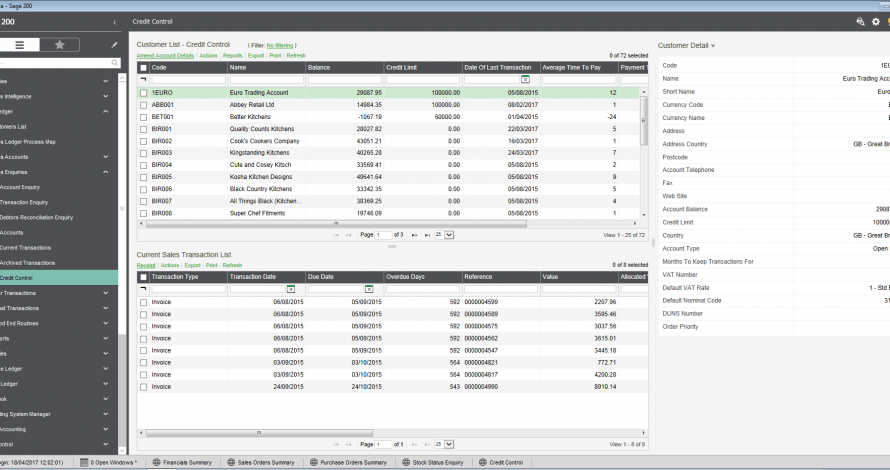Screen dimensions: 890x470
Task: Click Refresh in customer list toolbar
Action: coord(296,56)
